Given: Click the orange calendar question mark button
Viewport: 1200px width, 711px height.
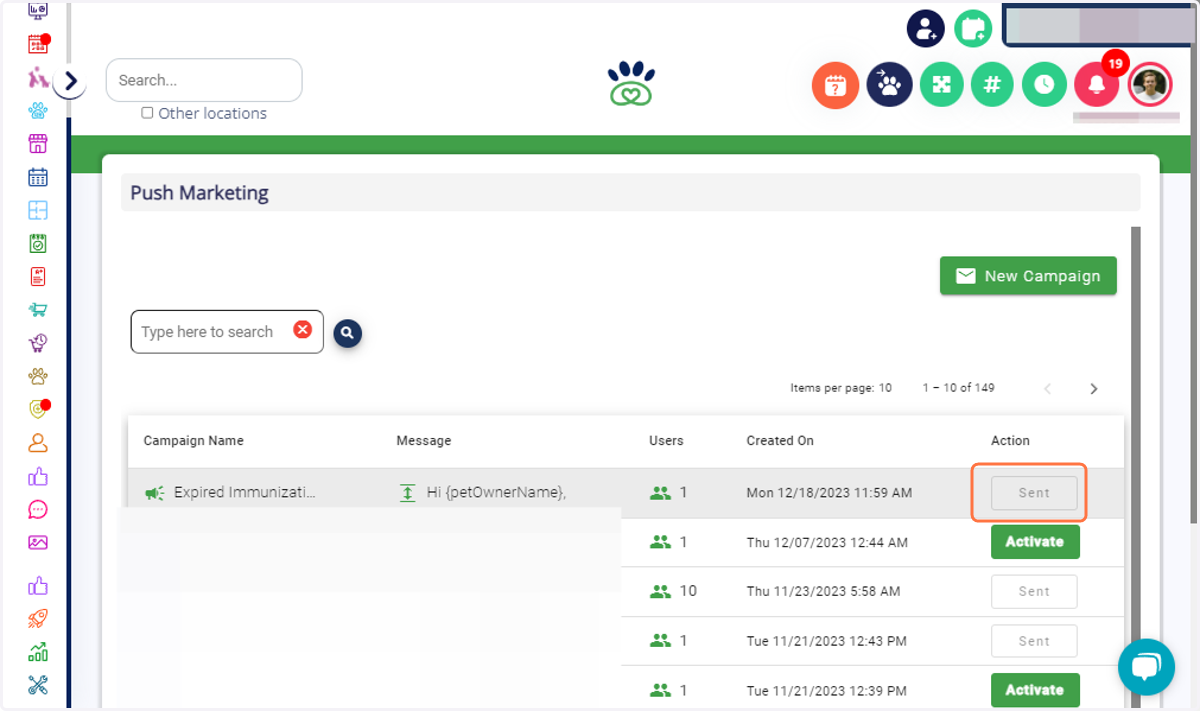Looking at the screenshot, I should coord(836,85).
